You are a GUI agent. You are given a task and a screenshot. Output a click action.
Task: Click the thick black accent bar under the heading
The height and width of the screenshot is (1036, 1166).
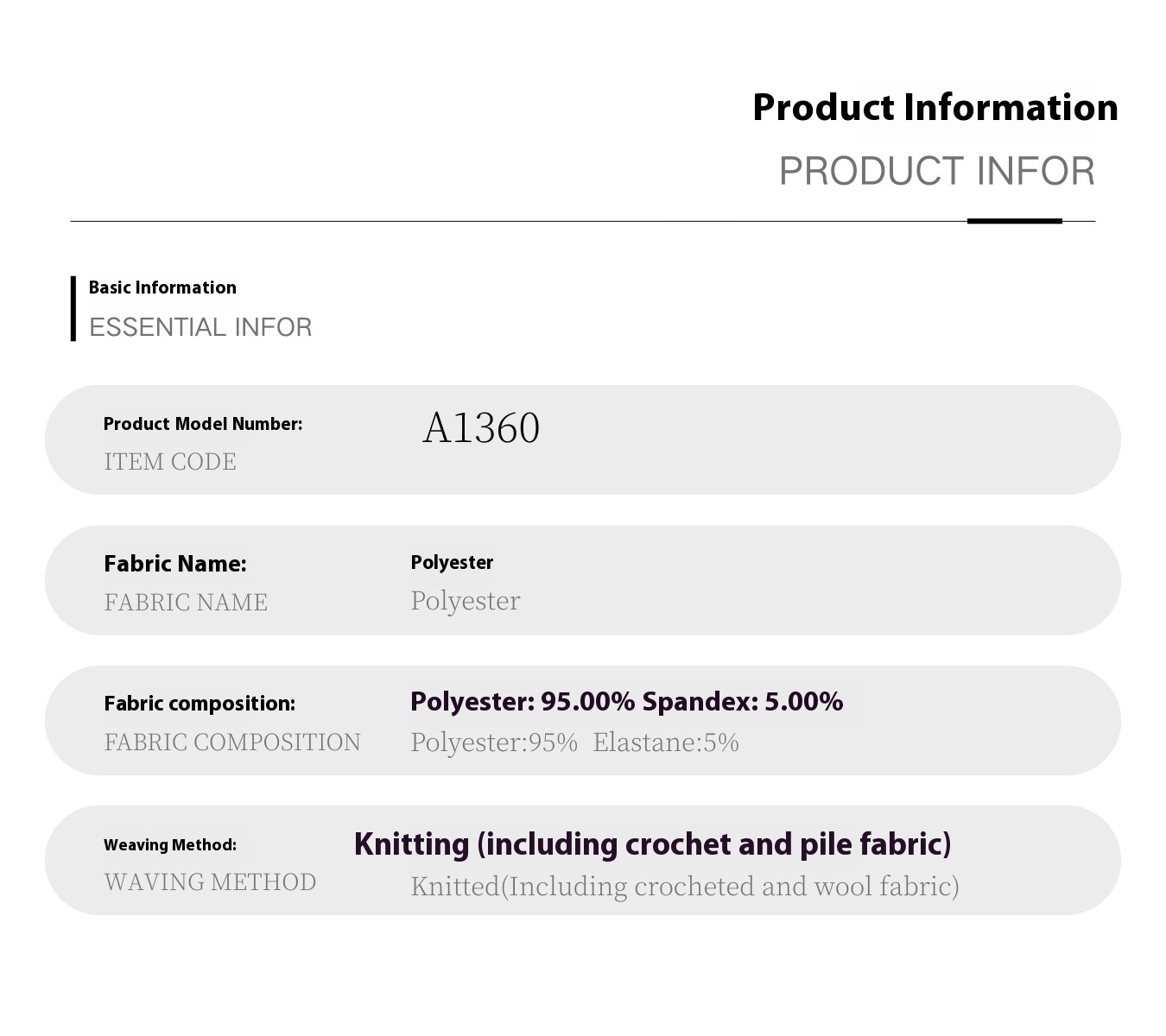coord(1014,221)
